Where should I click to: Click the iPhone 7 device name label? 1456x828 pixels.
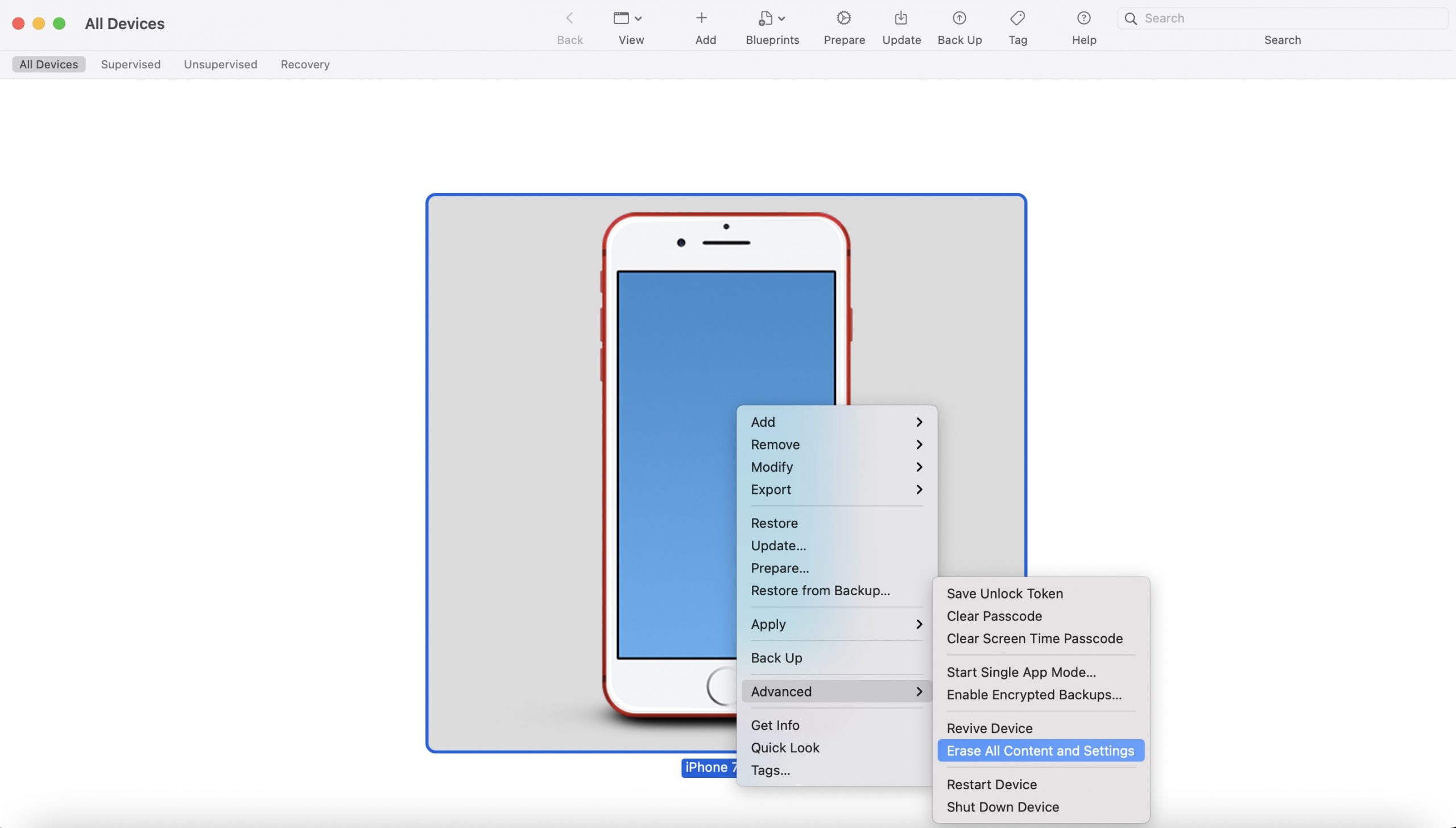coord(710,767)
